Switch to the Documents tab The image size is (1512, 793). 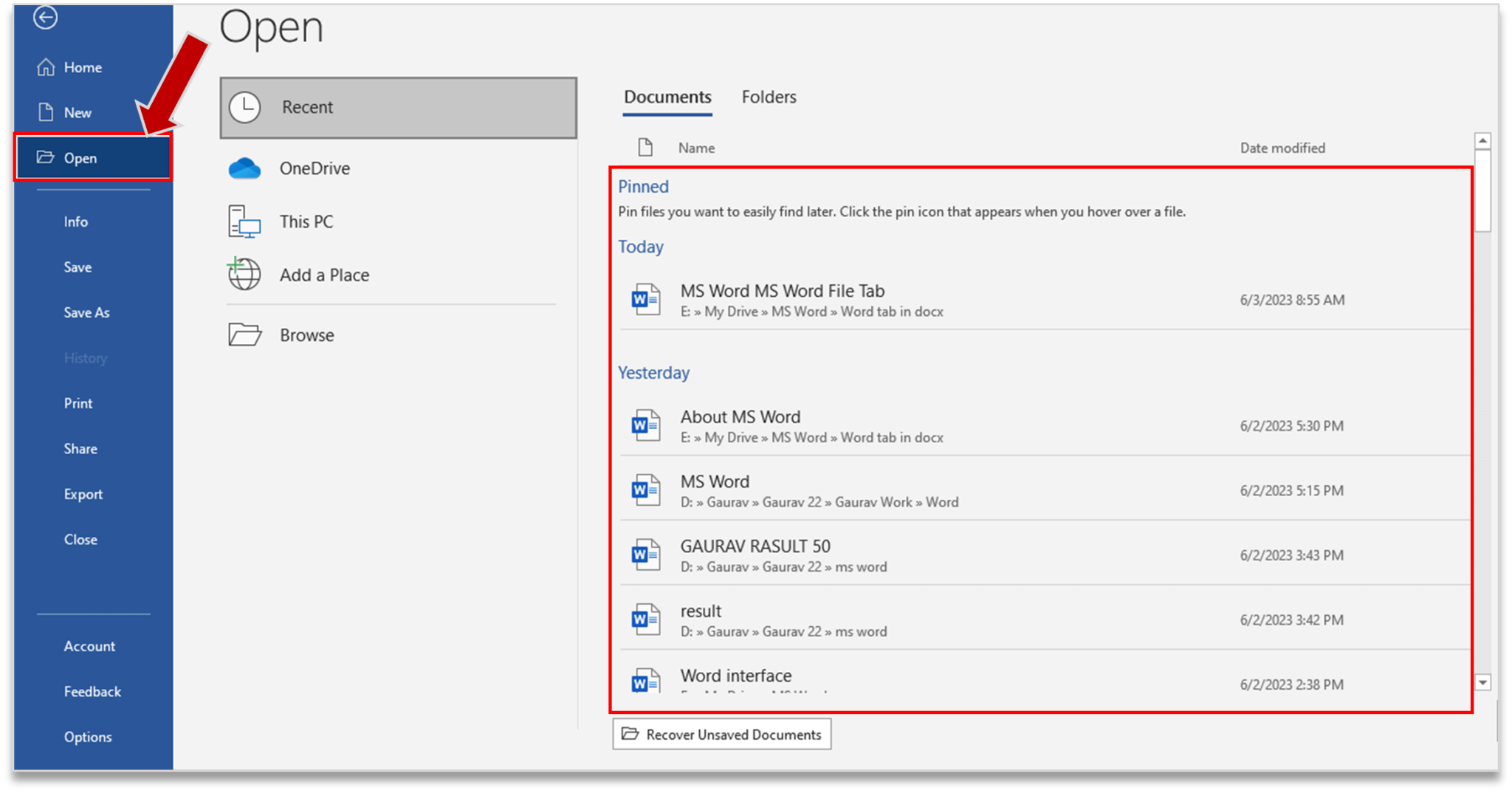pos(667,97)
